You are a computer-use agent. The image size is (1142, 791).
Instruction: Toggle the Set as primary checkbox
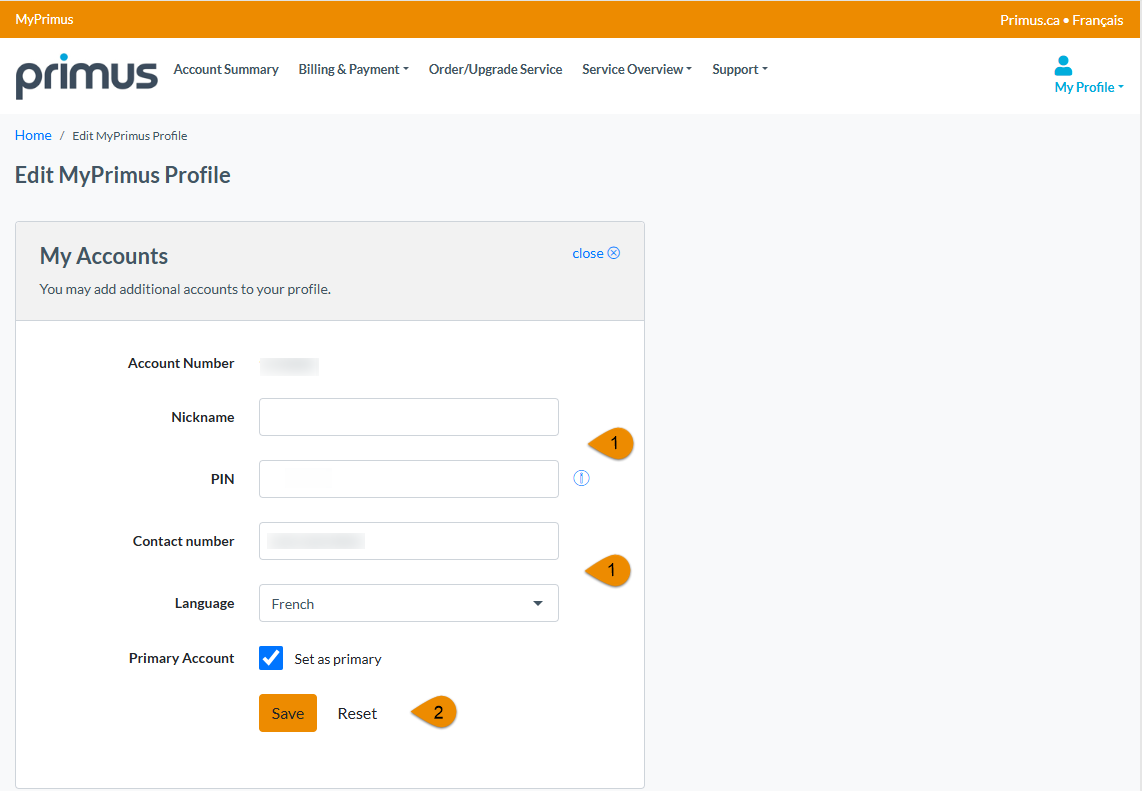271,658
